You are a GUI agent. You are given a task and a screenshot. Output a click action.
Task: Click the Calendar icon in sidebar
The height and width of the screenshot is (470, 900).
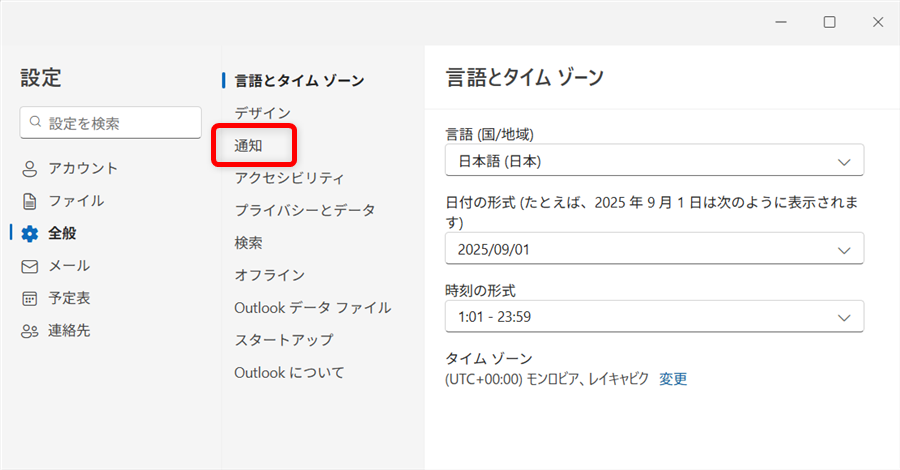click(30, 298)
